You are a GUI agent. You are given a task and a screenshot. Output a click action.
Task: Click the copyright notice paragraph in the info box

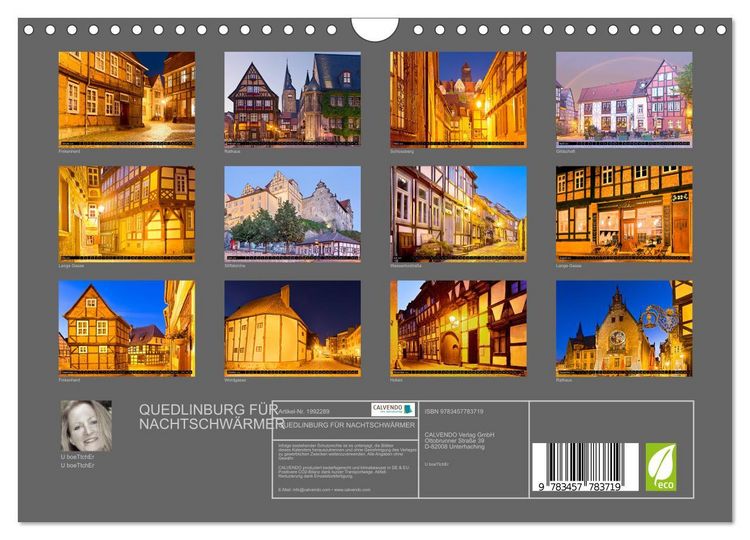pyautogui.click(x=347, y=452)
